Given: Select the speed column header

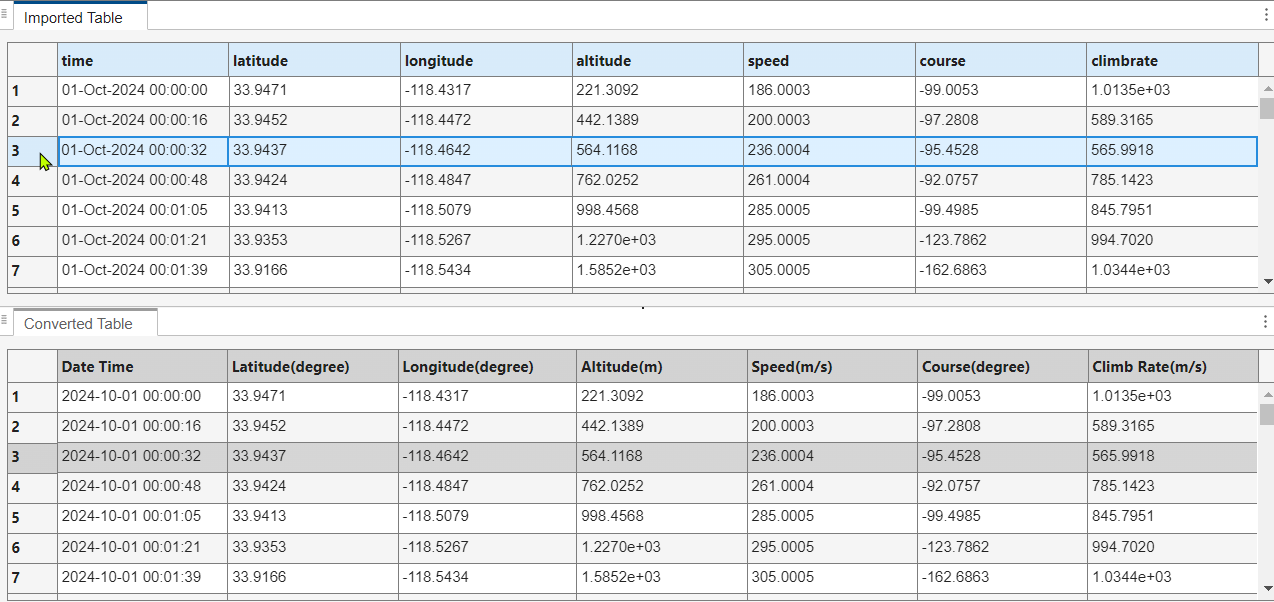Looking at the screenshot, I should (829, 60).
